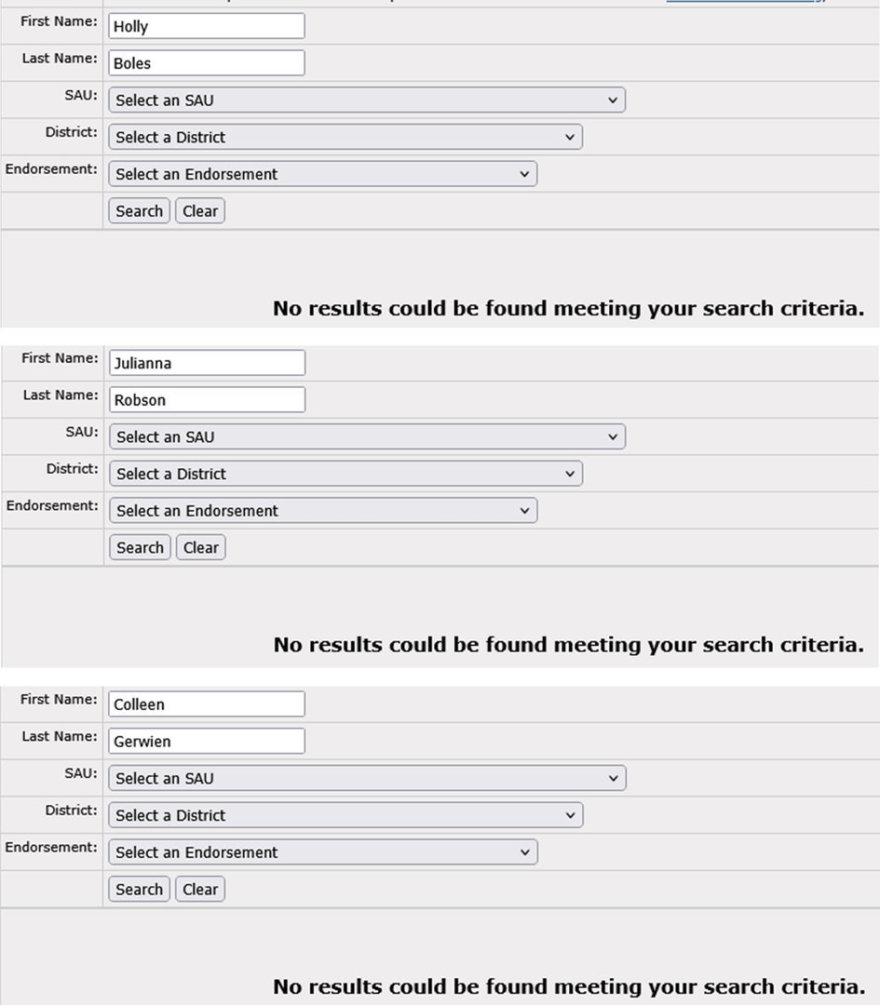The image size is (880, 1005).
Task: Click First Name field containing Julianna
Action: coord(207,363)
